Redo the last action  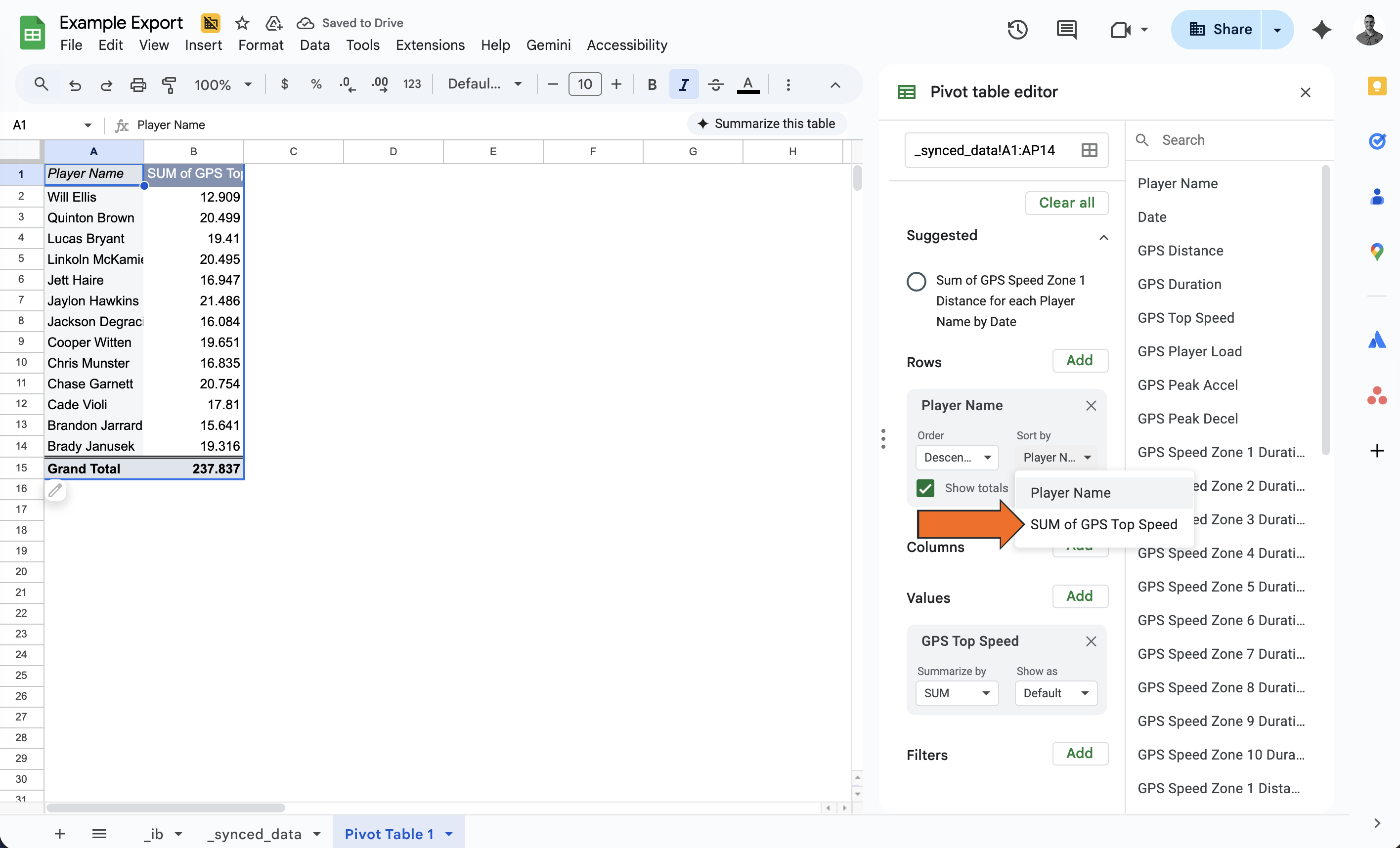pos(106,85)
